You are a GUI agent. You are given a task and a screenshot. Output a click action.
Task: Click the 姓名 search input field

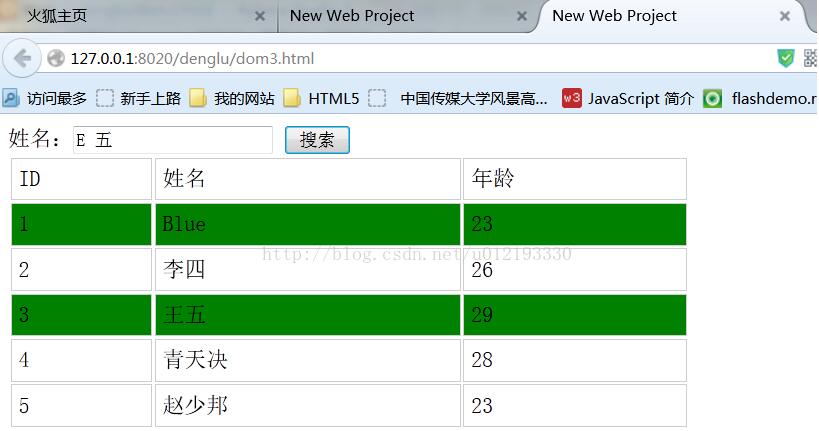pos(173,140)
